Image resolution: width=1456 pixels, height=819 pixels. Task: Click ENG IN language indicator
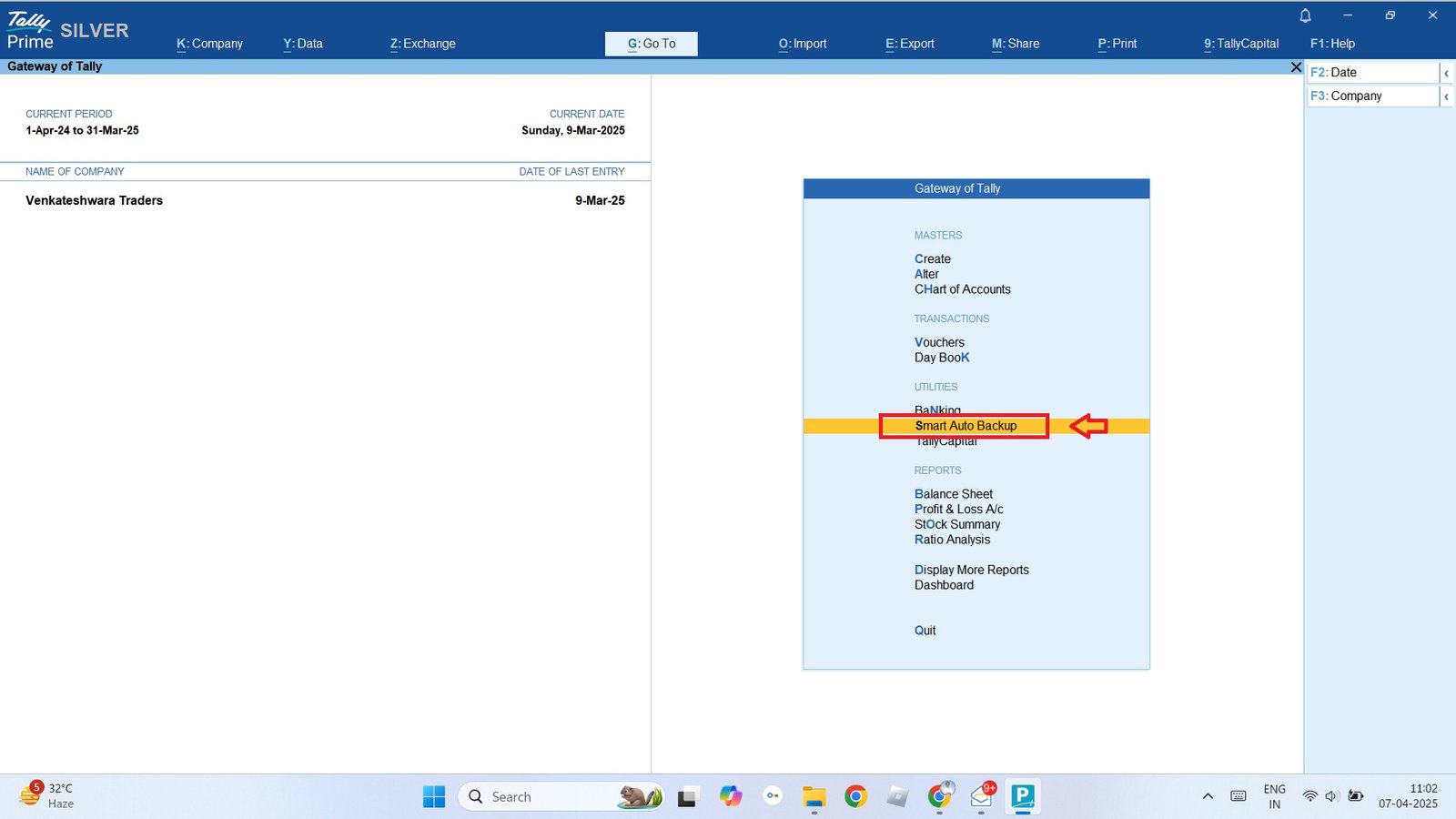coord(1274,797)
